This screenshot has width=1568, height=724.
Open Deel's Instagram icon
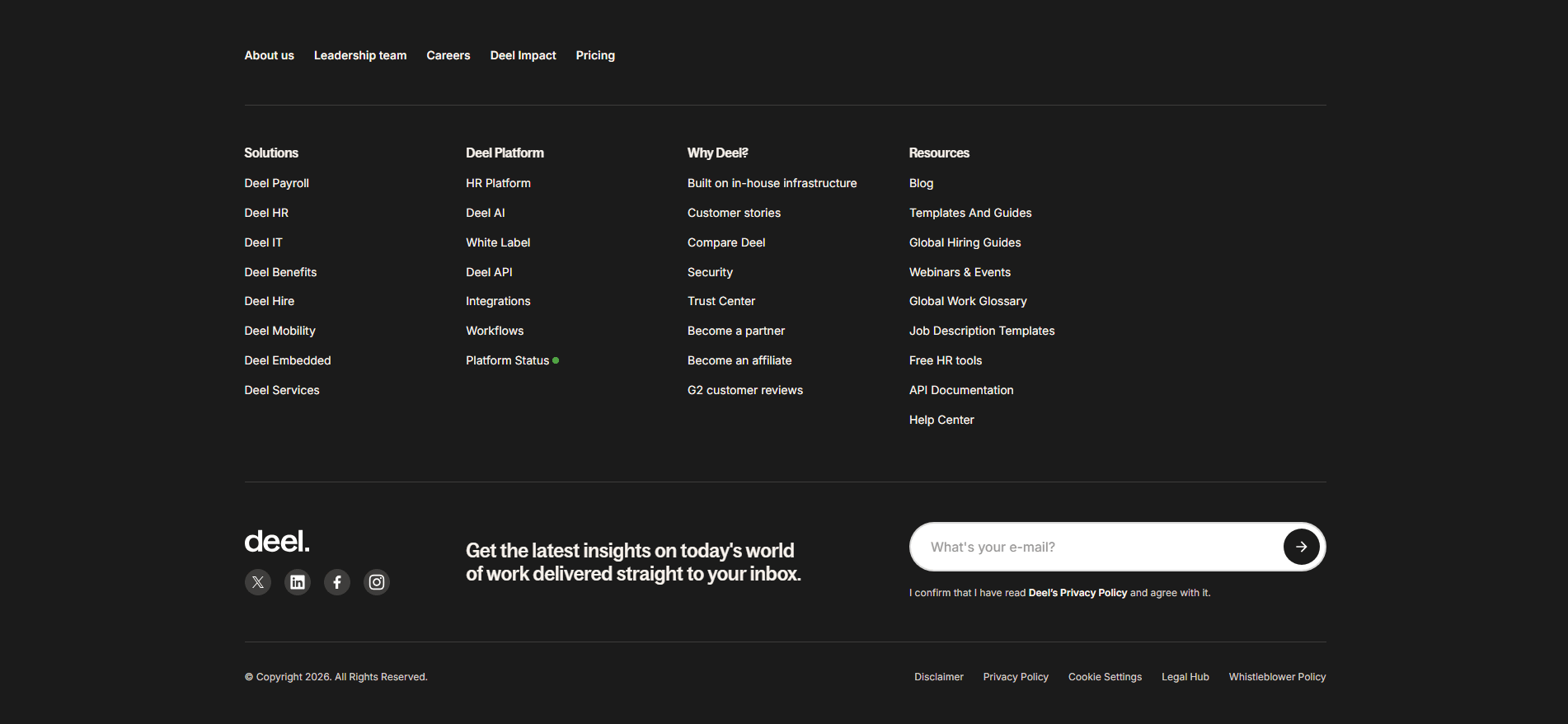[377, 582]
